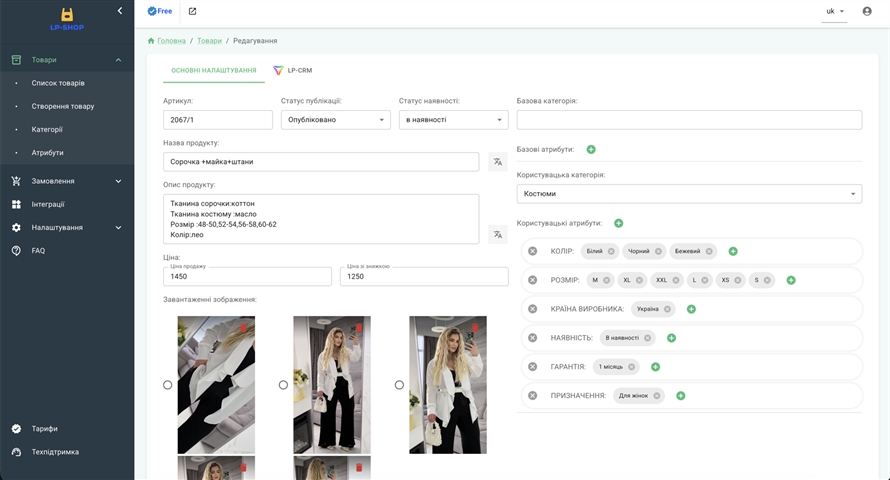Select first image as the main photo
The image size is (890, 480).
pos(167,385)
